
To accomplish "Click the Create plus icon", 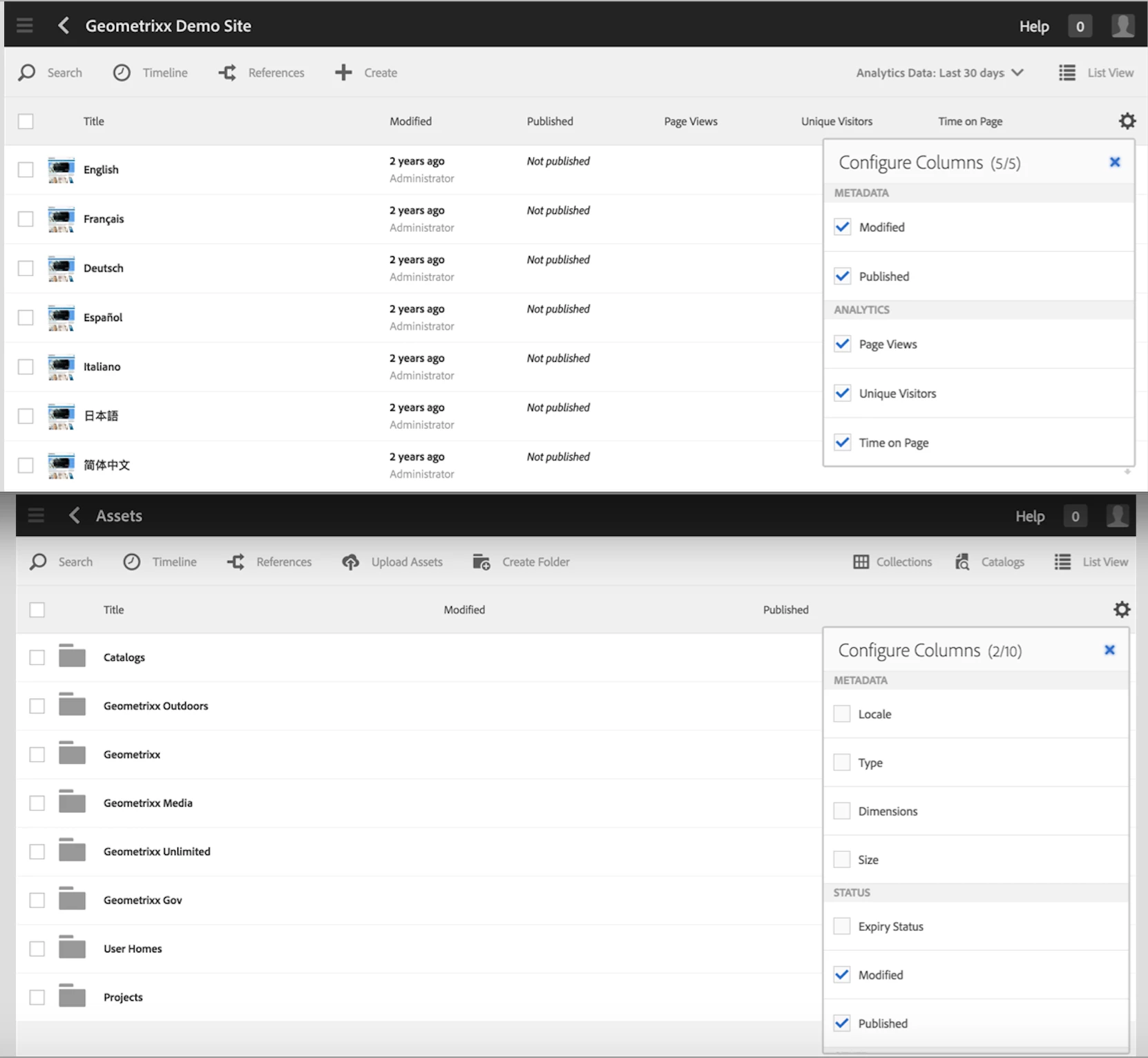I will click(343, 73).
